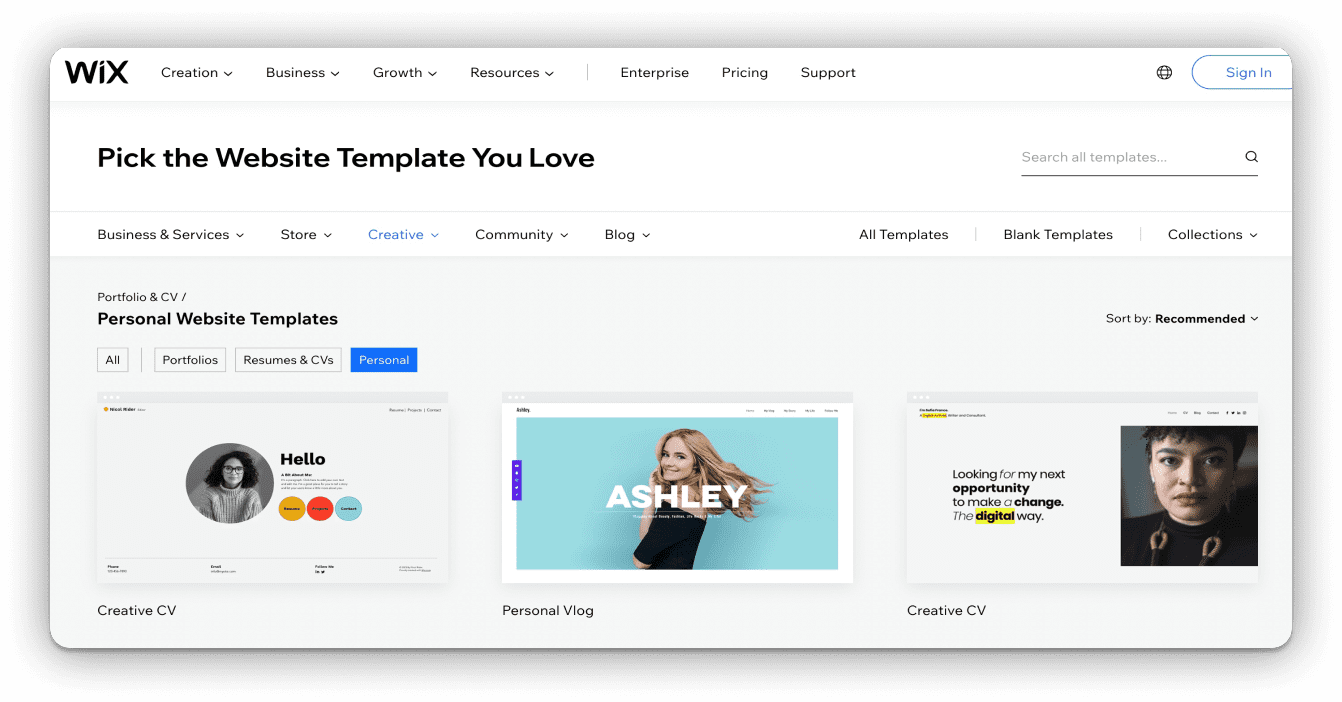
Task: Expand the Collections dropdown
Action: point(1211,234)
